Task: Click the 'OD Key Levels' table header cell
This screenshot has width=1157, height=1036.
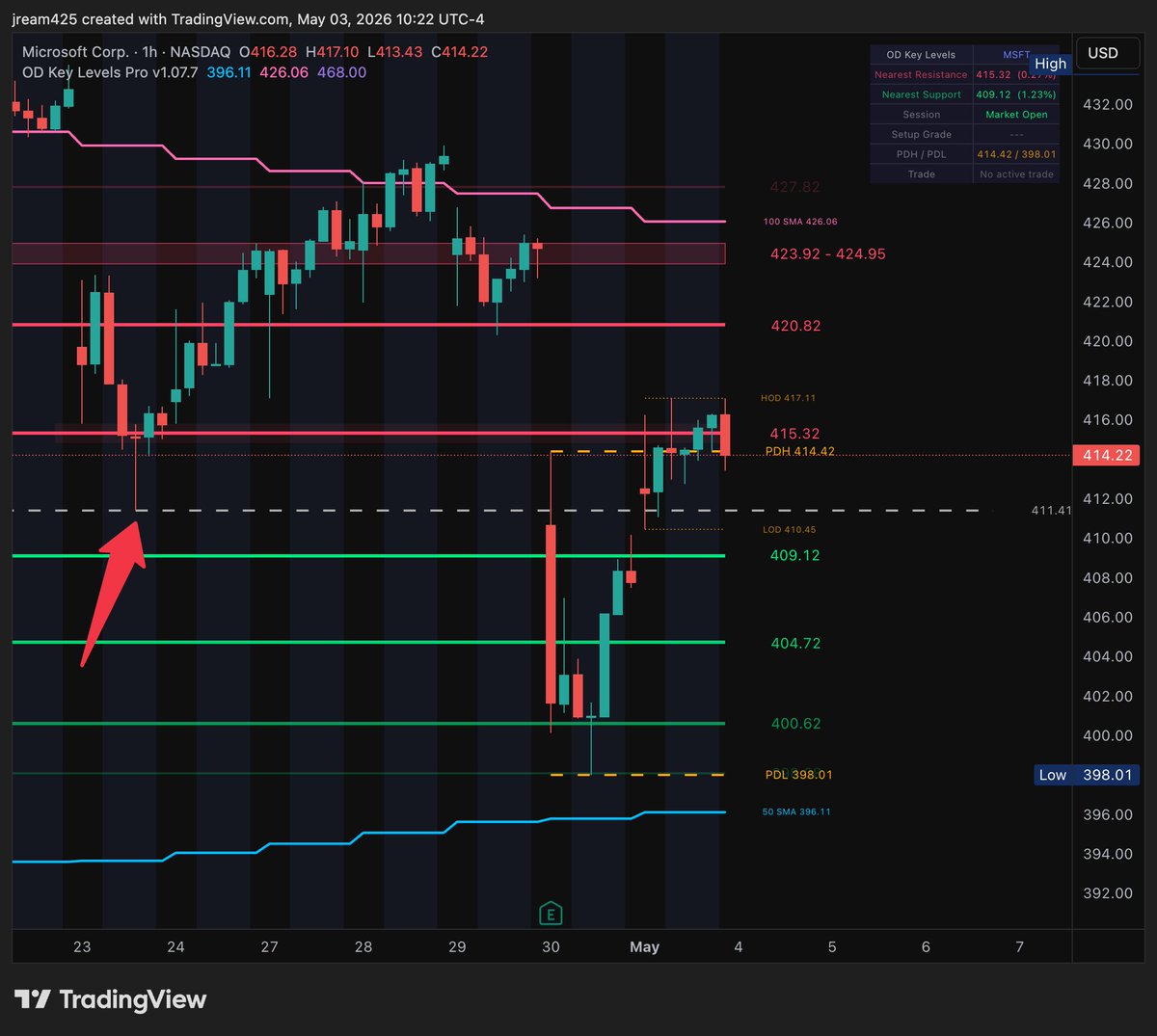Action: coord(921,55)
